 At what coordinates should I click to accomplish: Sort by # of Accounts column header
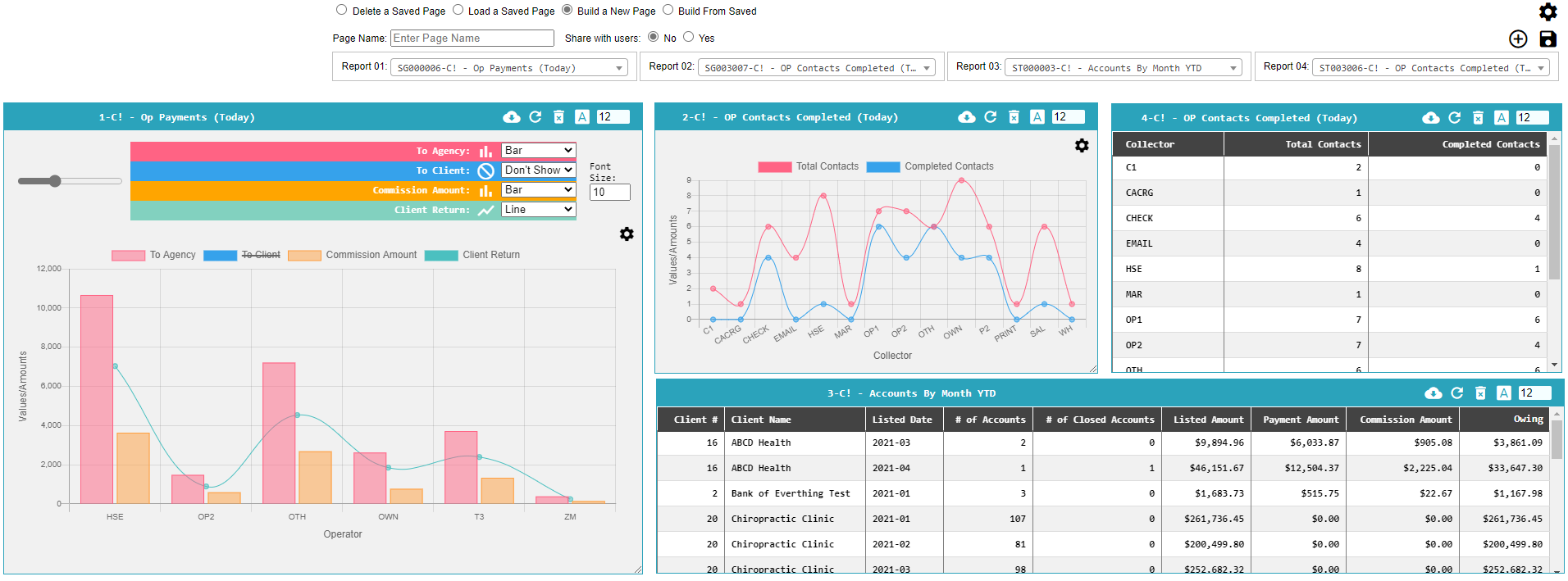[x=987, y=420]
